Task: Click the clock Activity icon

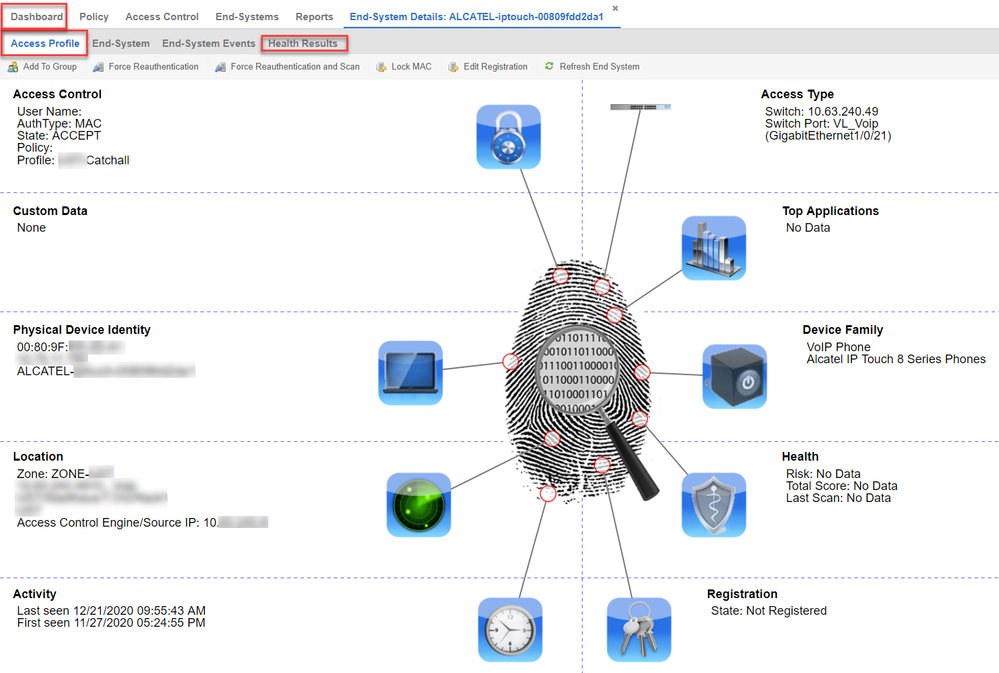Action: click(510, 629)
